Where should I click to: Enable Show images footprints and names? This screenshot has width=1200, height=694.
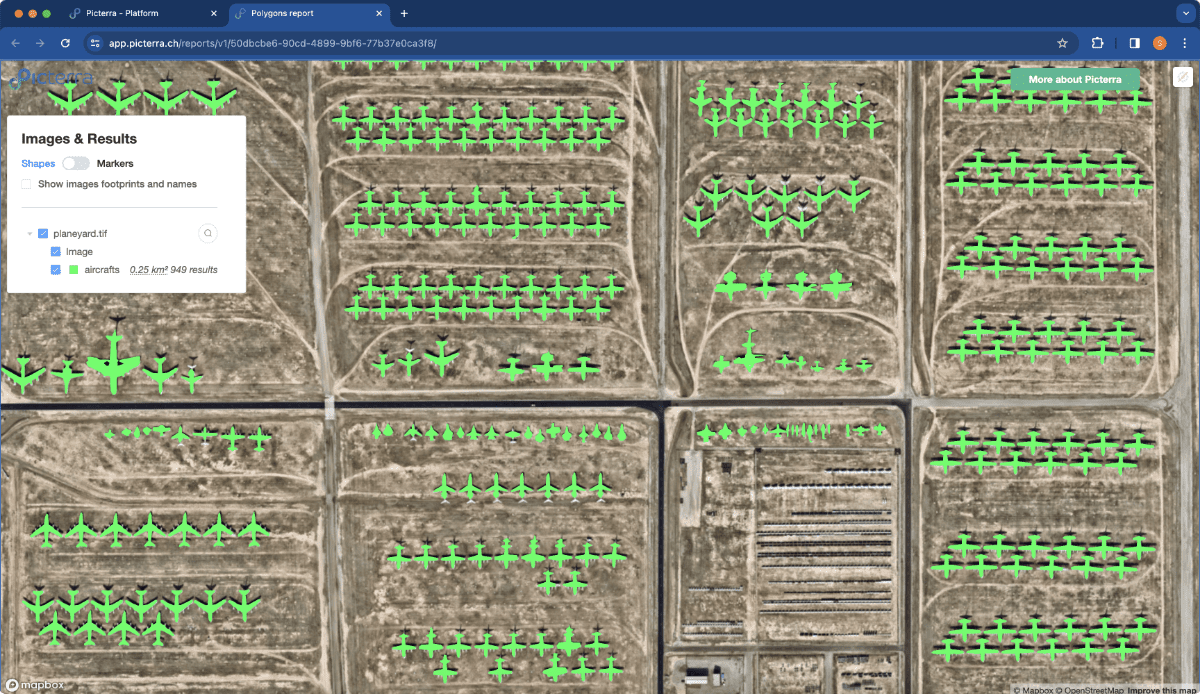pyautogui.click(x=26, y=184)
